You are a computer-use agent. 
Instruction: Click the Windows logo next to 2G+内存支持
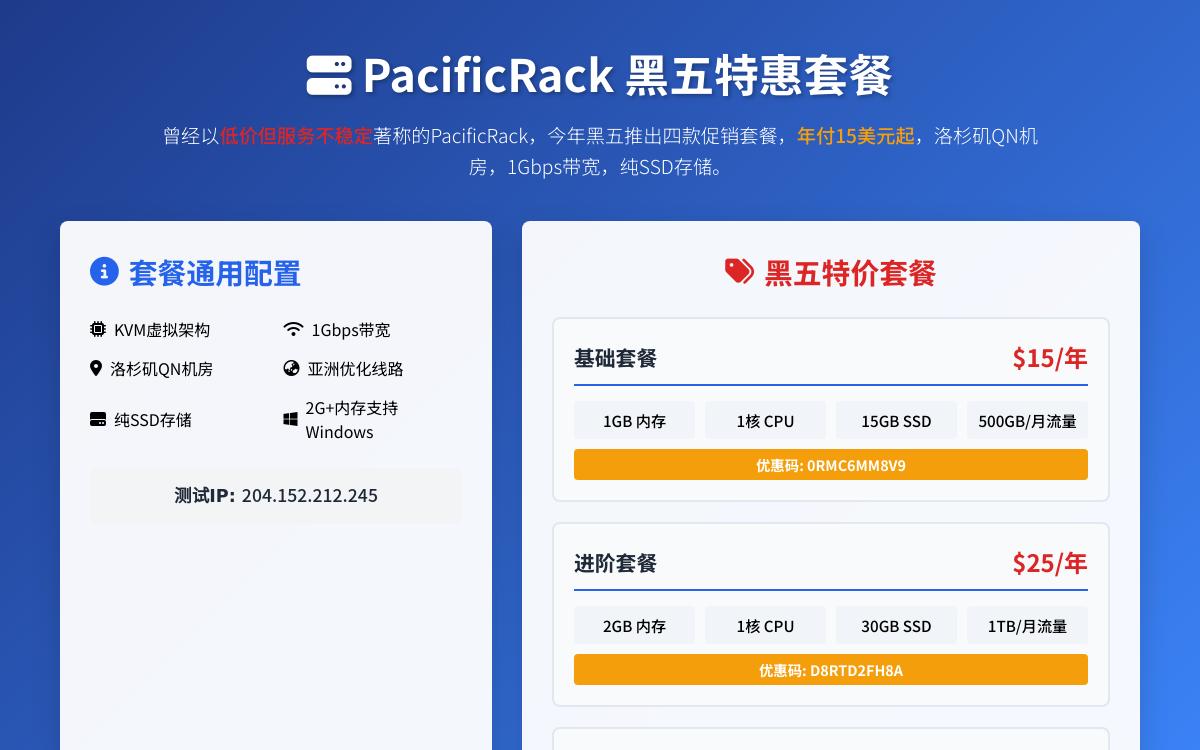click(291, 419)
